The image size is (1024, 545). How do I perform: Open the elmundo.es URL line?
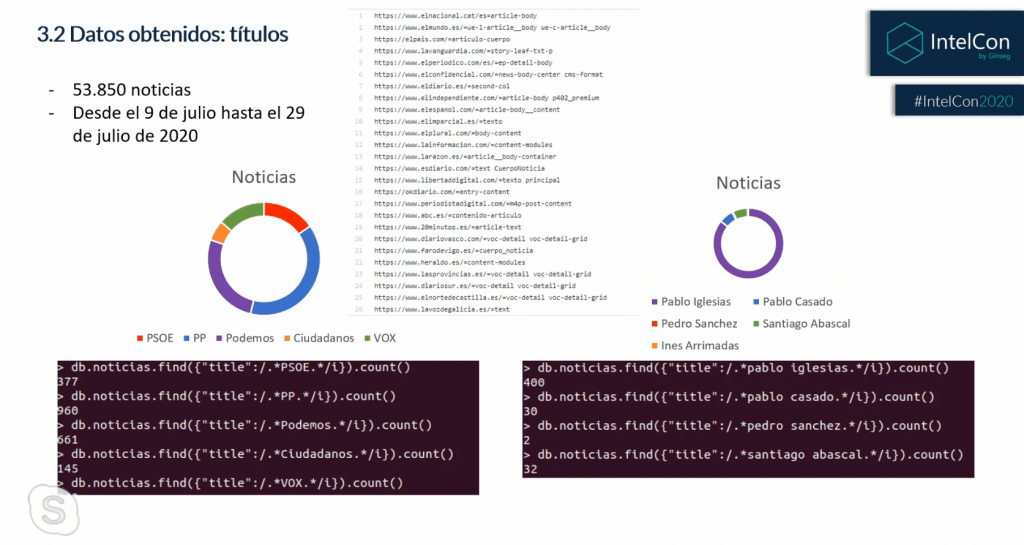coord(492,27)
